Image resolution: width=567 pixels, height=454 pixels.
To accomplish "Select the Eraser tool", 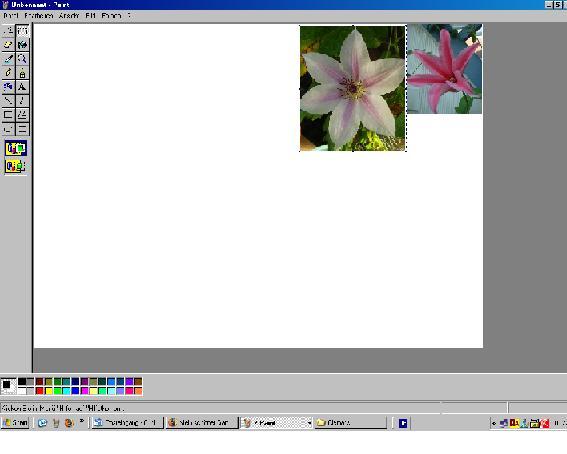I will (x=8, y=45).
